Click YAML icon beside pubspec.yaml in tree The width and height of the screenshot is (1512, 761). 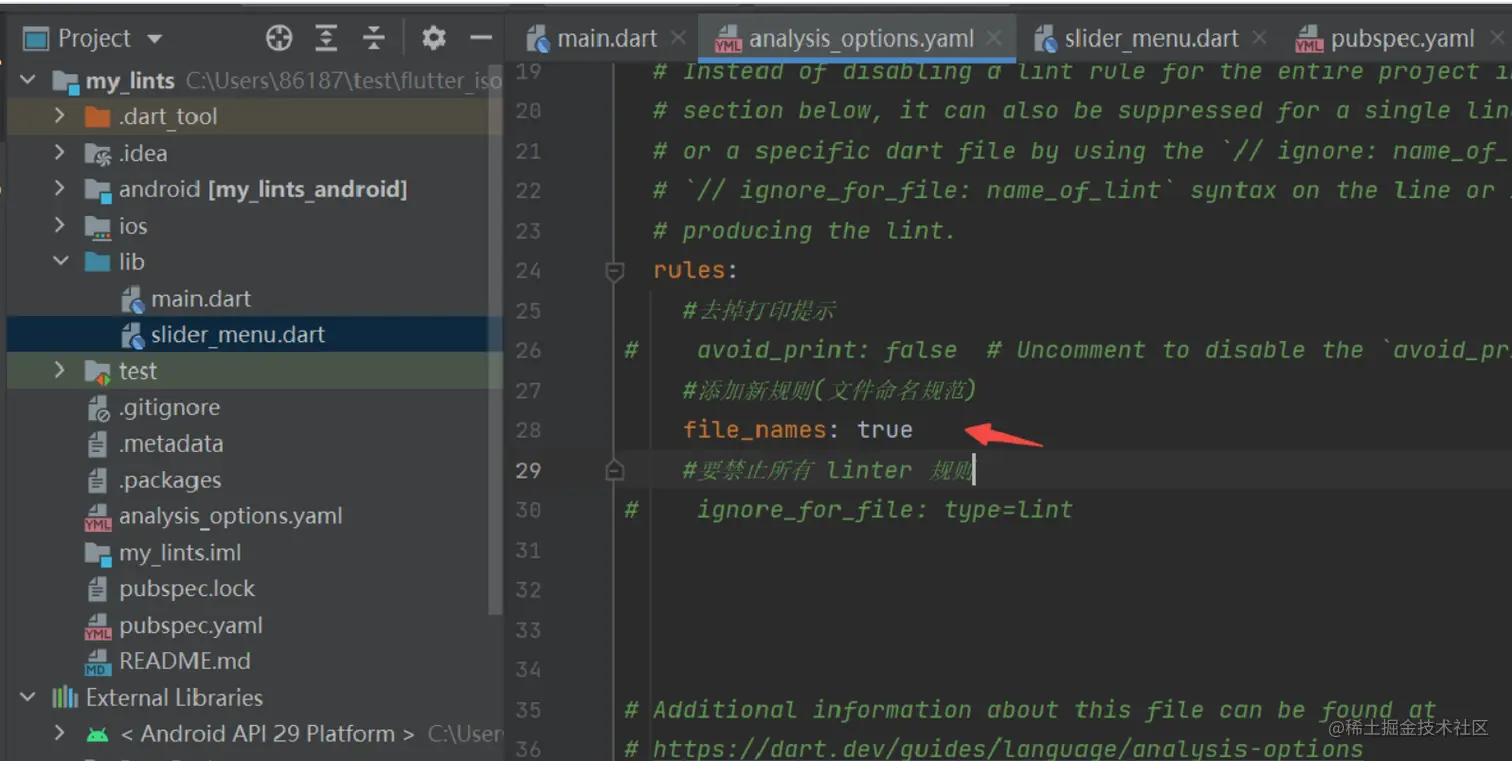[98, 626]
